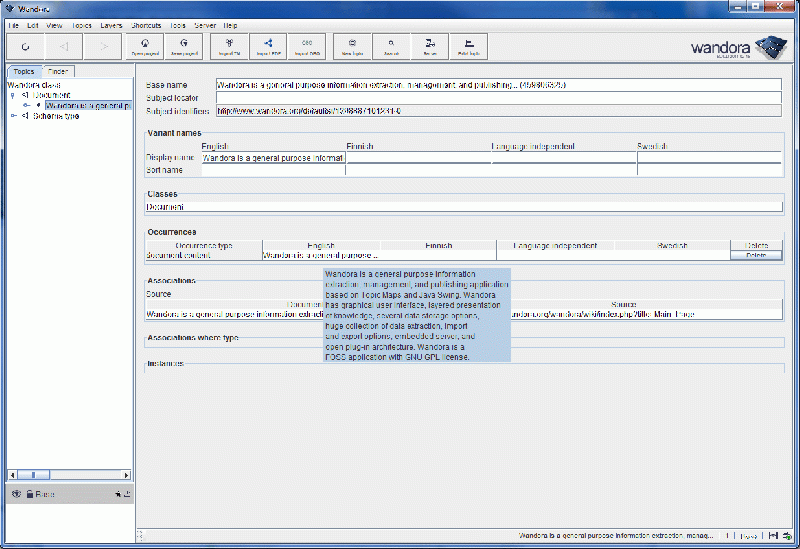800x549 pixels.
Task: Click the New topic toolbar button
Action: (x=351, y=46)
